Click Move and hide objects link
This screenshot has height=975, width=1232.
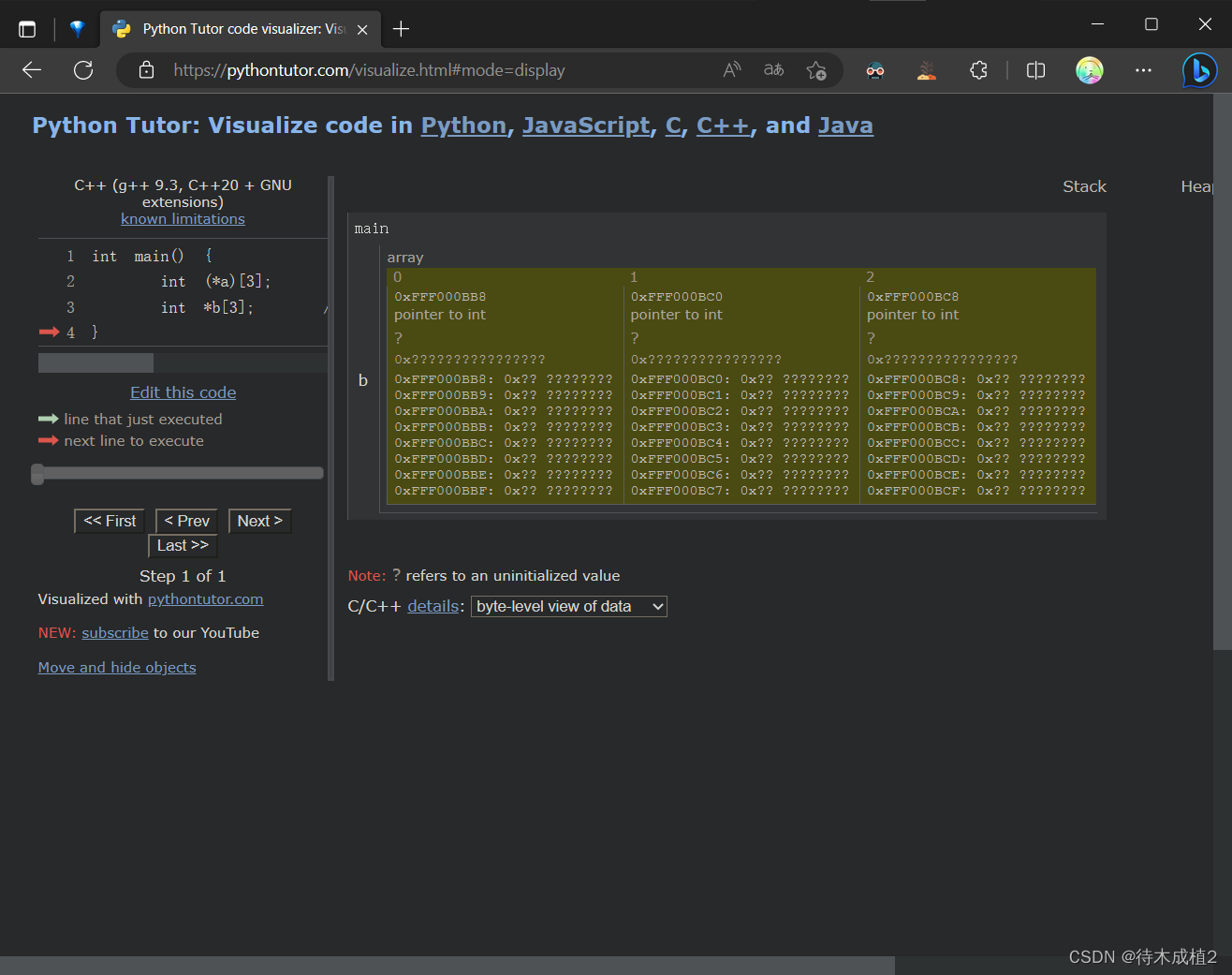click(x=117, y=668)
